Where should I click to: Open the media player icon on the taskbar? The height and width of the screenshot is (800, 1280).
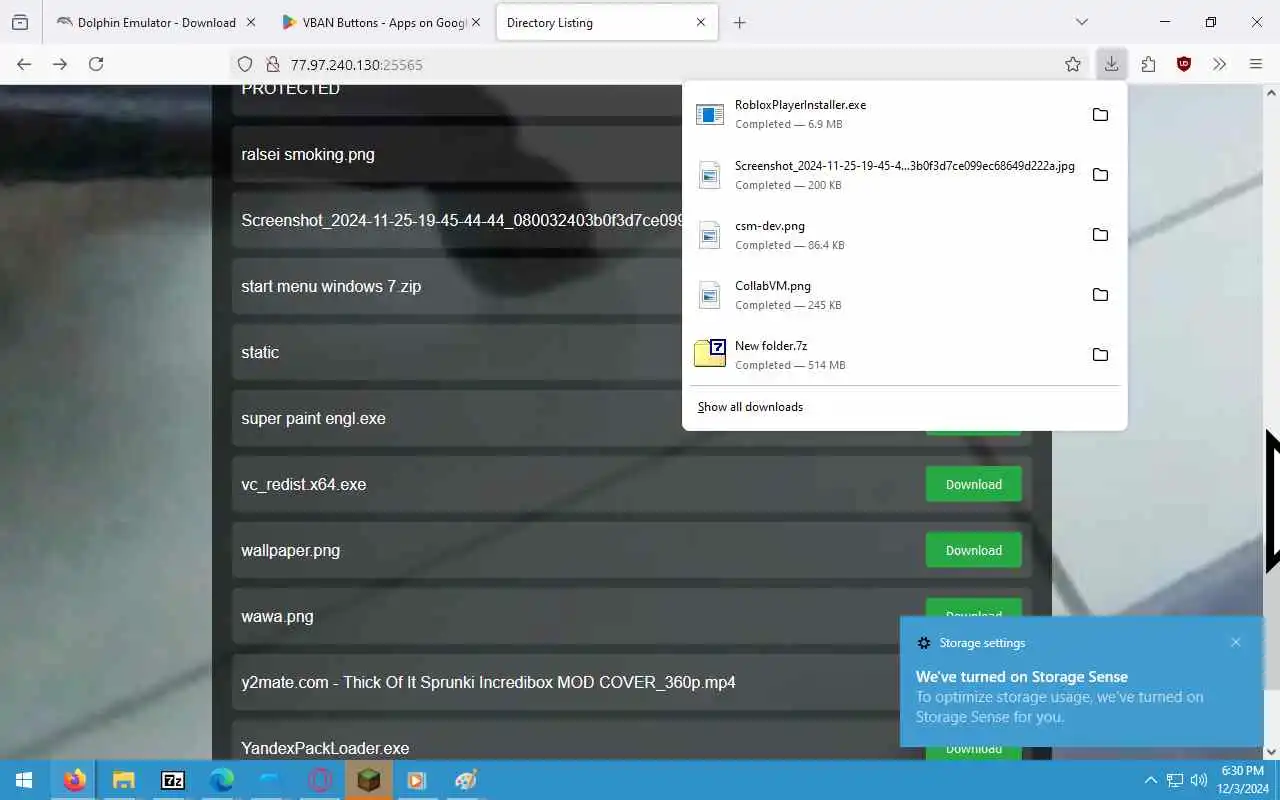pyautogui.click(x=417, y=780)
